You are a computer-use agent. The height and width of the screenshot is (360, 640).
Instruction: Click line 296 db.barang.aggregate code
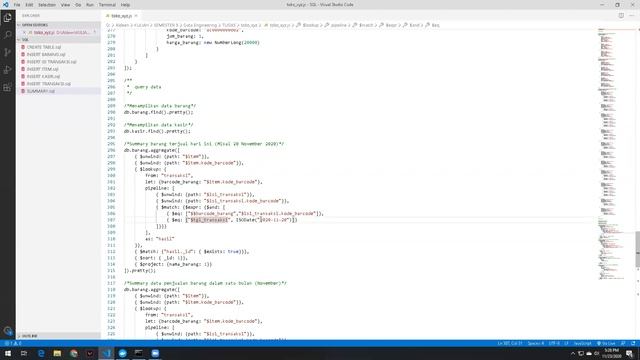152,150
